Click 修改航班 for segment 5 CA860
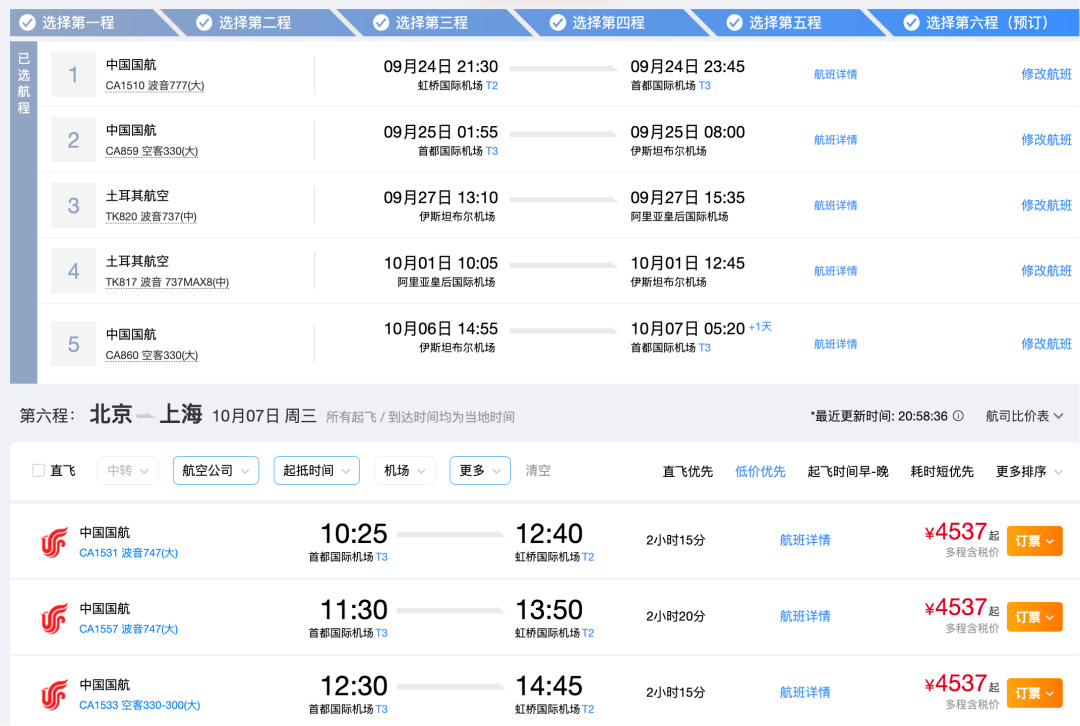1080x726 pixels. click(1046, 344)
